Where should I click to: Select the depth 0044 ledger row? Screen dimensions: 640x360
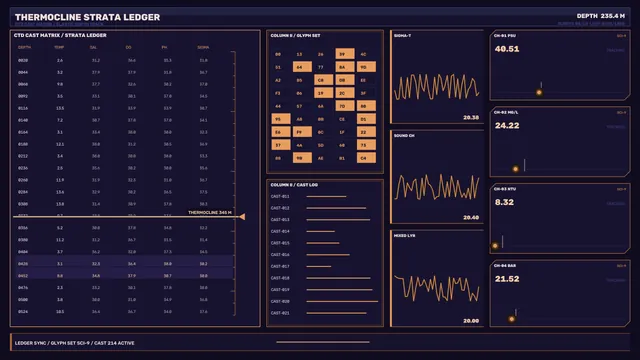click(124, 72)
